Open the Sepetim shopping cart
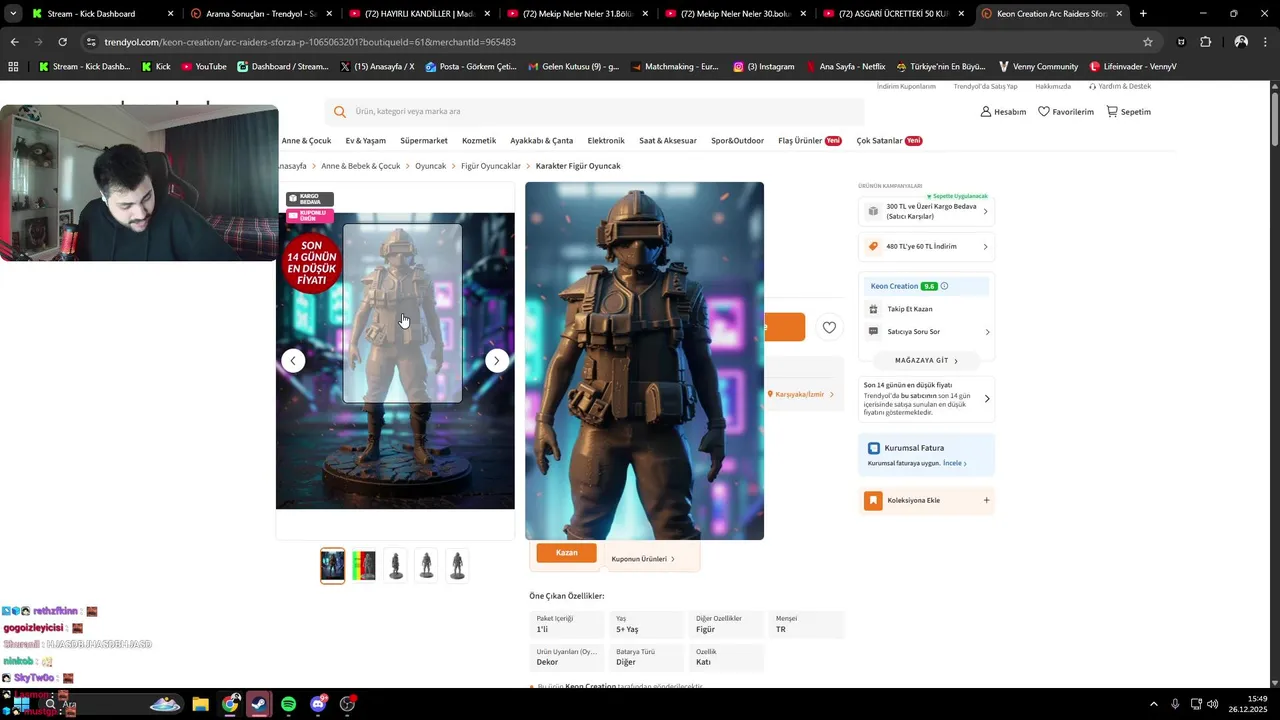Viewport: 1280px width, 720px height. 1129,112
